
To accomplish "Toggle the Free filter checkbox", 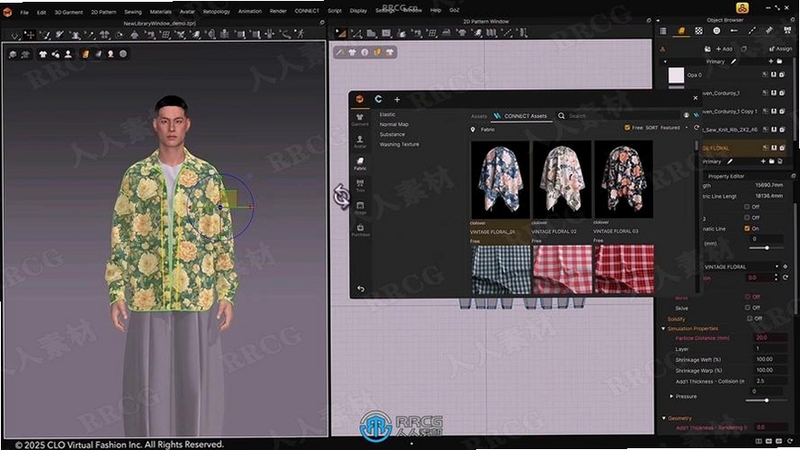I will click(627, 128).
